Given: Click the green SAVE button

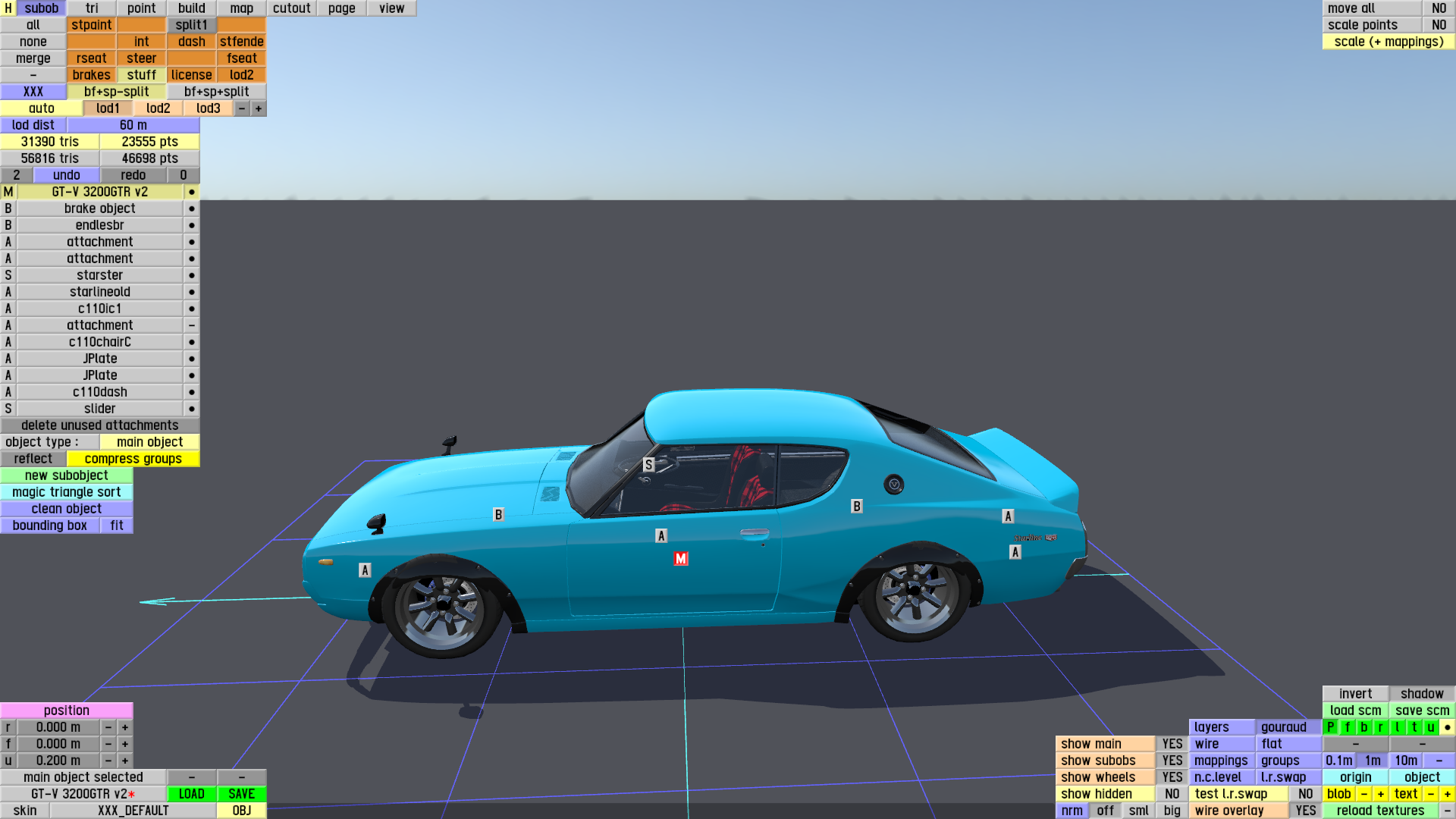Looking at the screenshot, I should coord(241,794).
